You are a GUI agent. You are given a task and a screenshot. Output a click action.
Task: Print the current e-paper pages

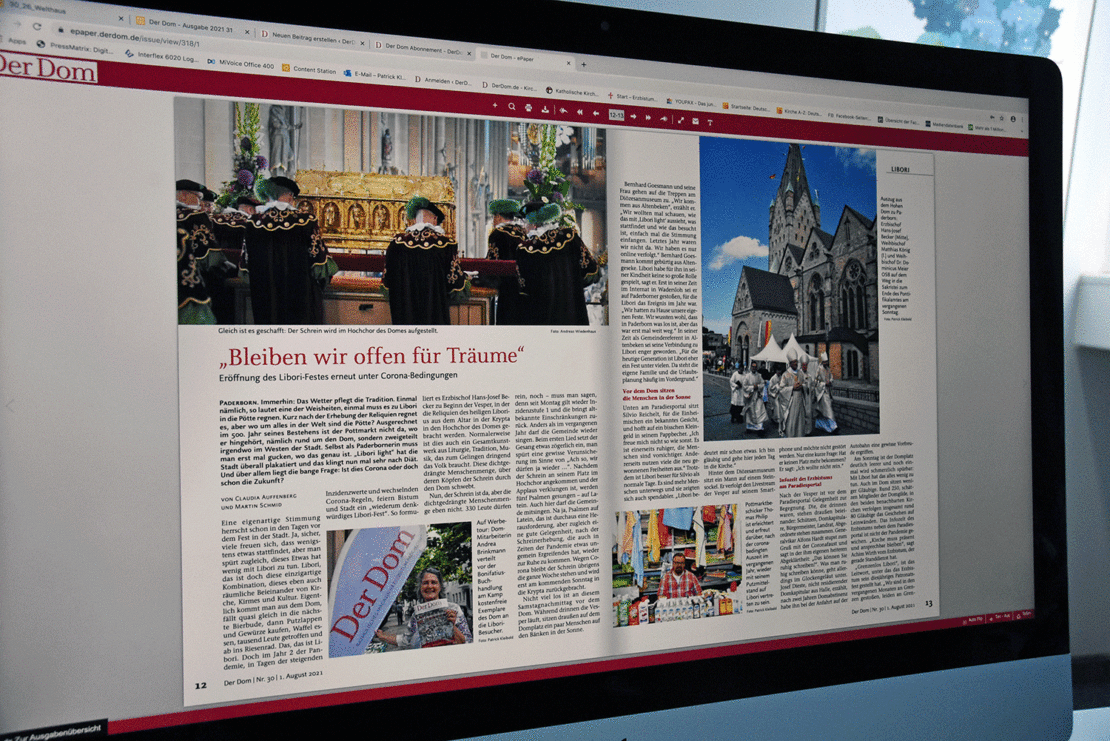pyautogui.click(x=529, y=108)
